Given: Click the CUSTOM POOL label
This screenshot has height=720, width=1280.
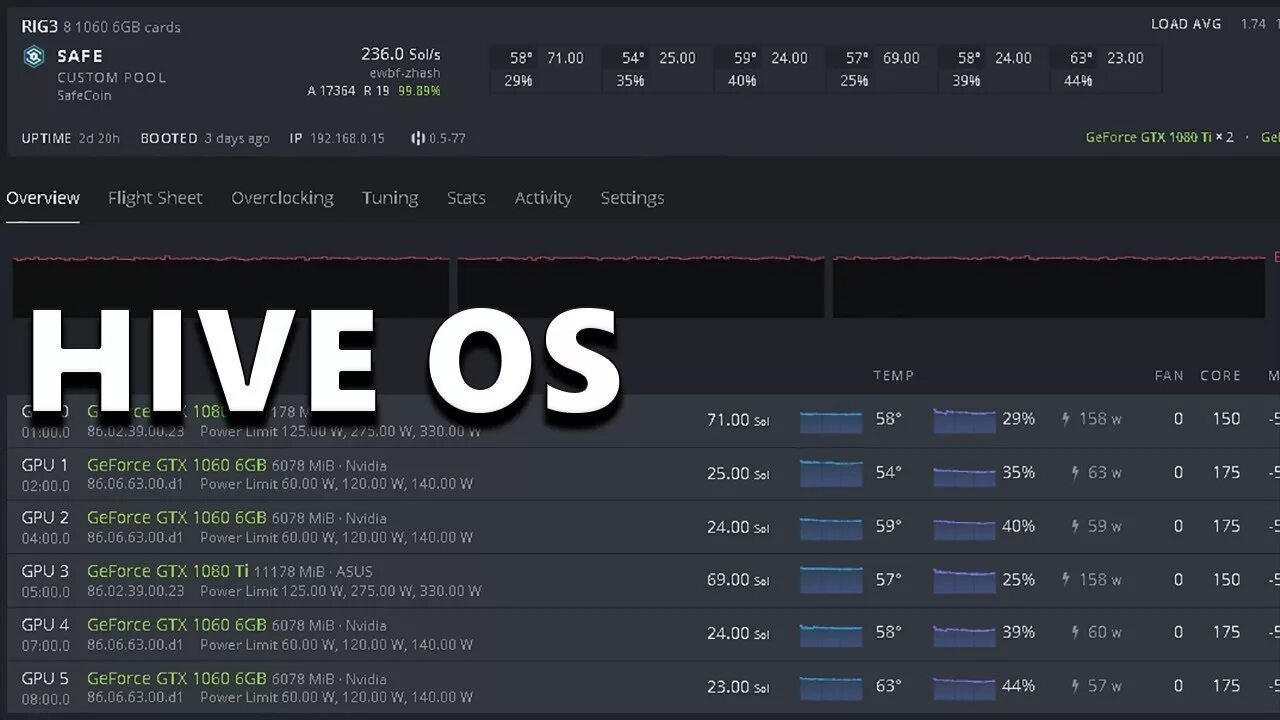Looking at the screenshot, I should click(x=112, y=77).
